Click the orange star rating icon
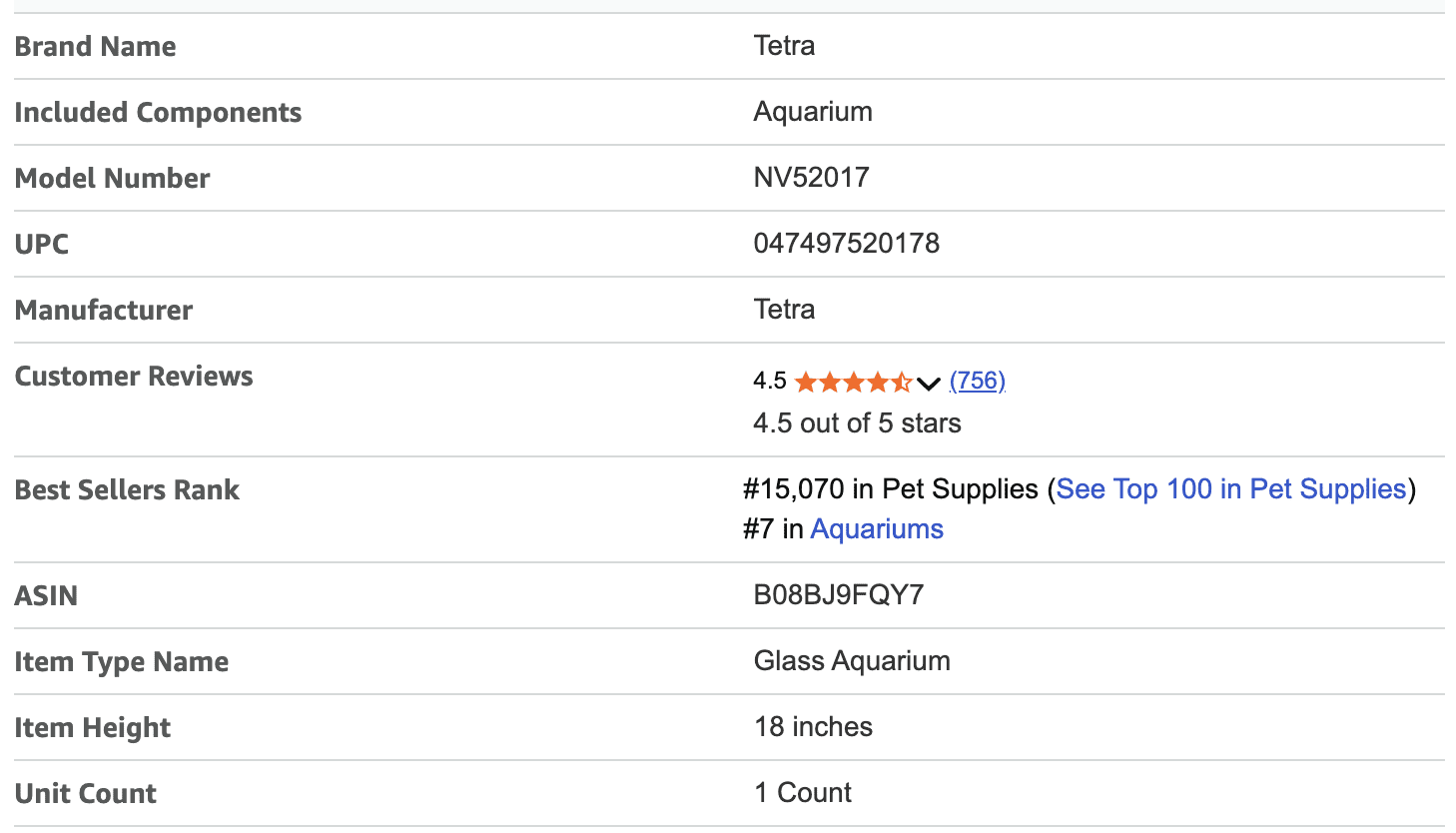Image resolution: width=1456 pixels, height=833 pixels. pyautogui.click(x=853, y=382)
